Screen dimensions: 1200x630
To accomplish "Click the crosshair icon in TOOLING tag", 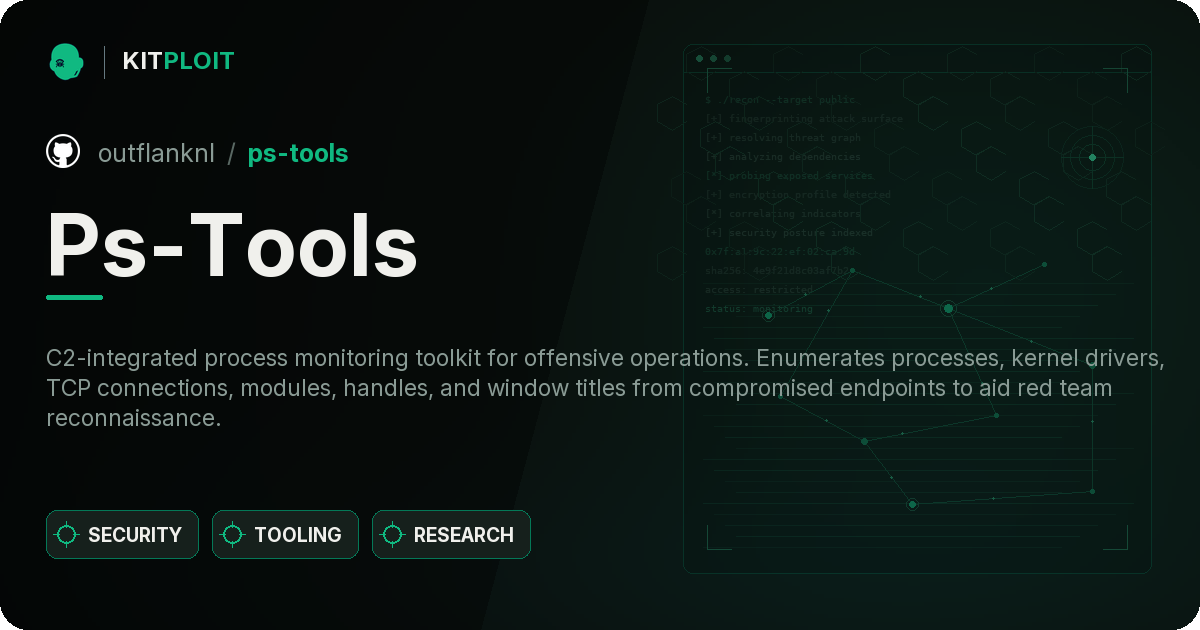I will click(233, 535).
